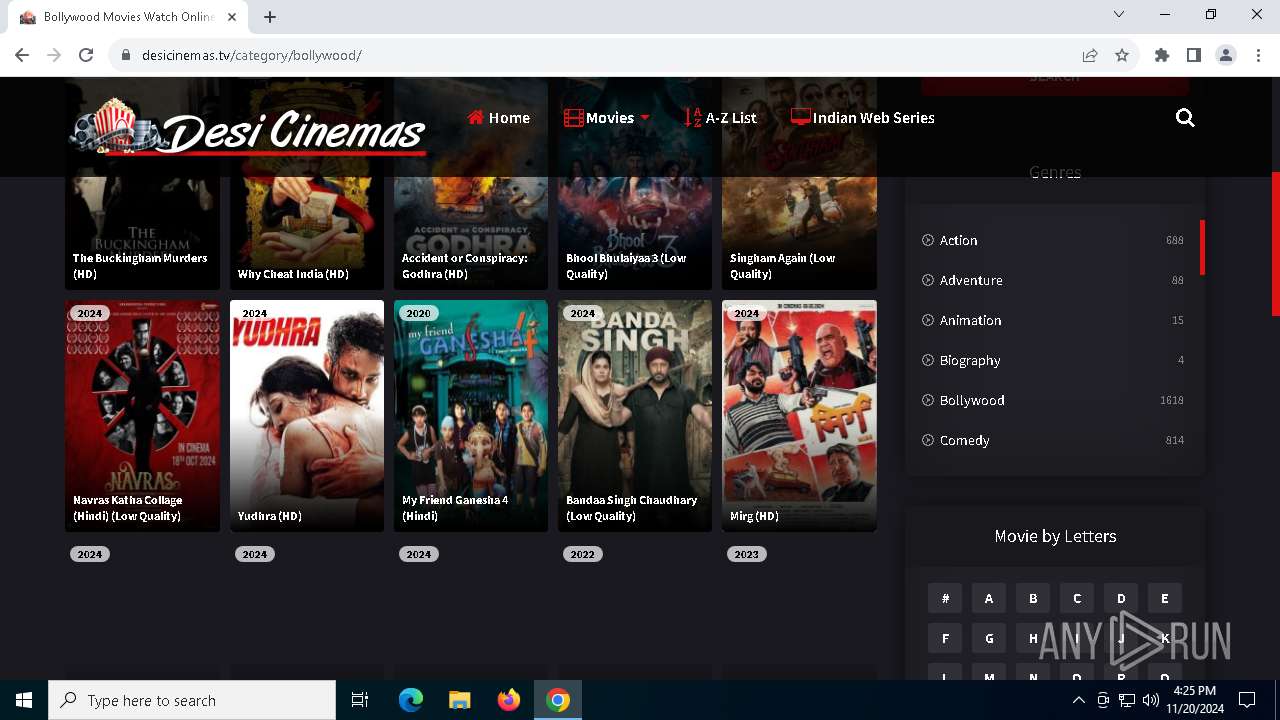Open Bandaa Singh Chaudhary movie poster
Viewport: 1280px width, 720px height.
point(635,415)
